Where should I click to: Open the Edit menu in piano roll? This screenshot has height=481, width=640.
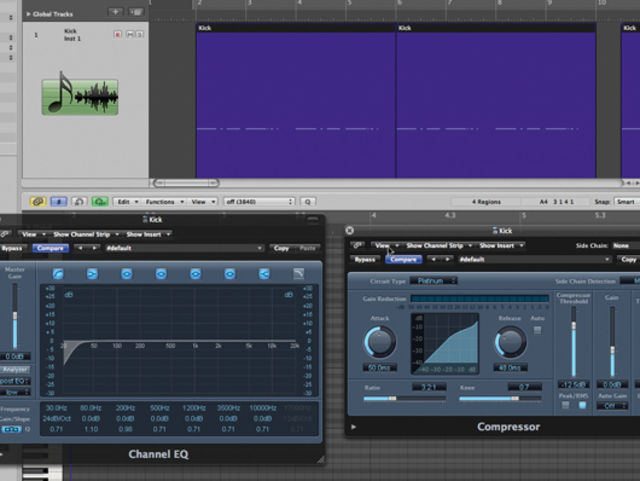point(127,202)
